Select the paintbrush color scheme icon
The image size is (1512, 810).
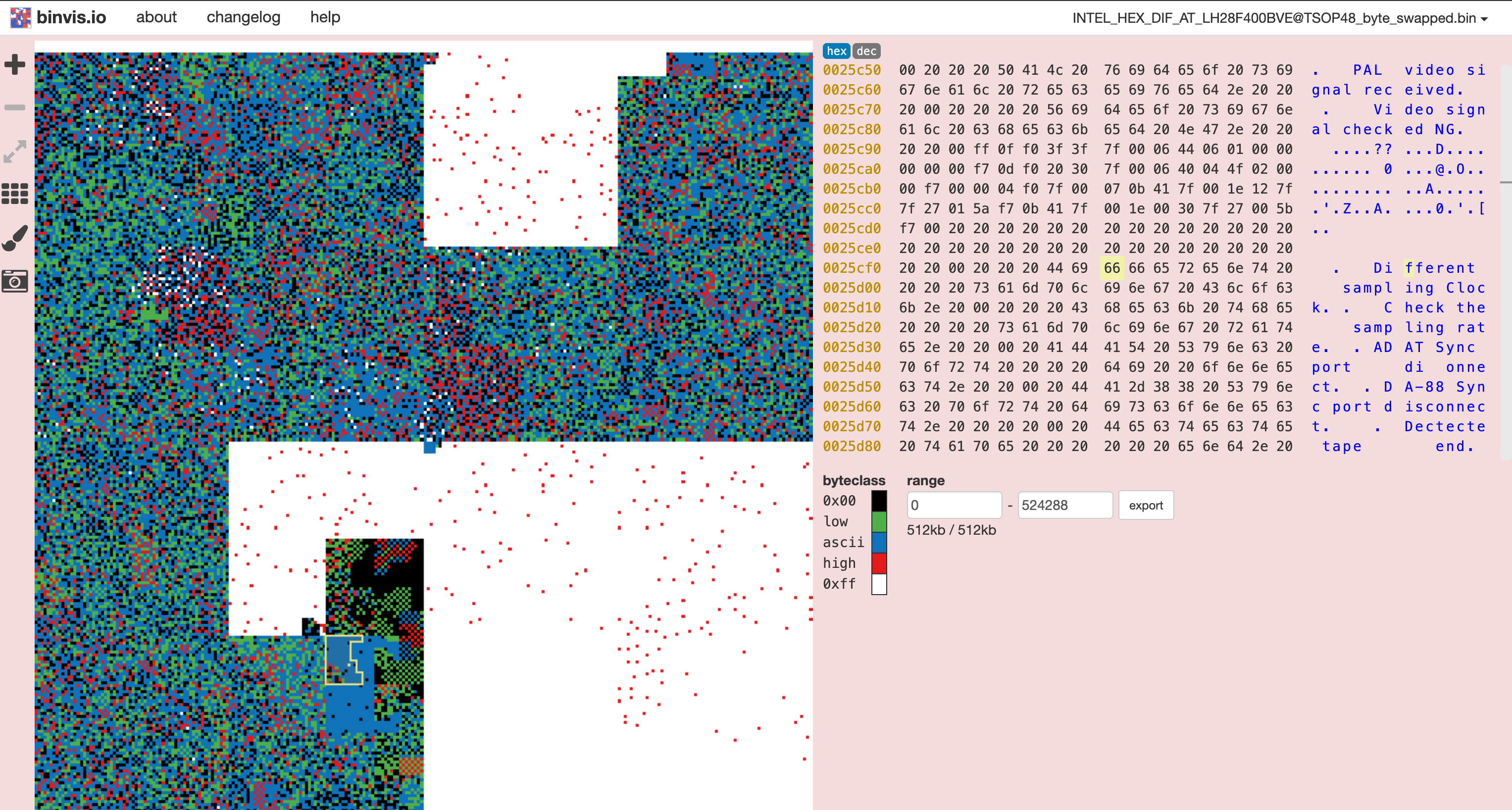[15, 238]
